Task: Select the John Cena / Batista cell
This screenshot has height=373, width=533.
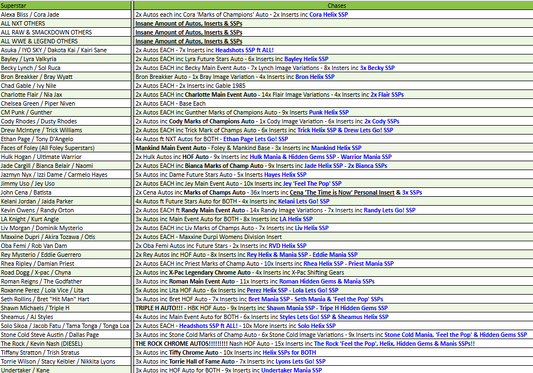Action: coord(65,192)
